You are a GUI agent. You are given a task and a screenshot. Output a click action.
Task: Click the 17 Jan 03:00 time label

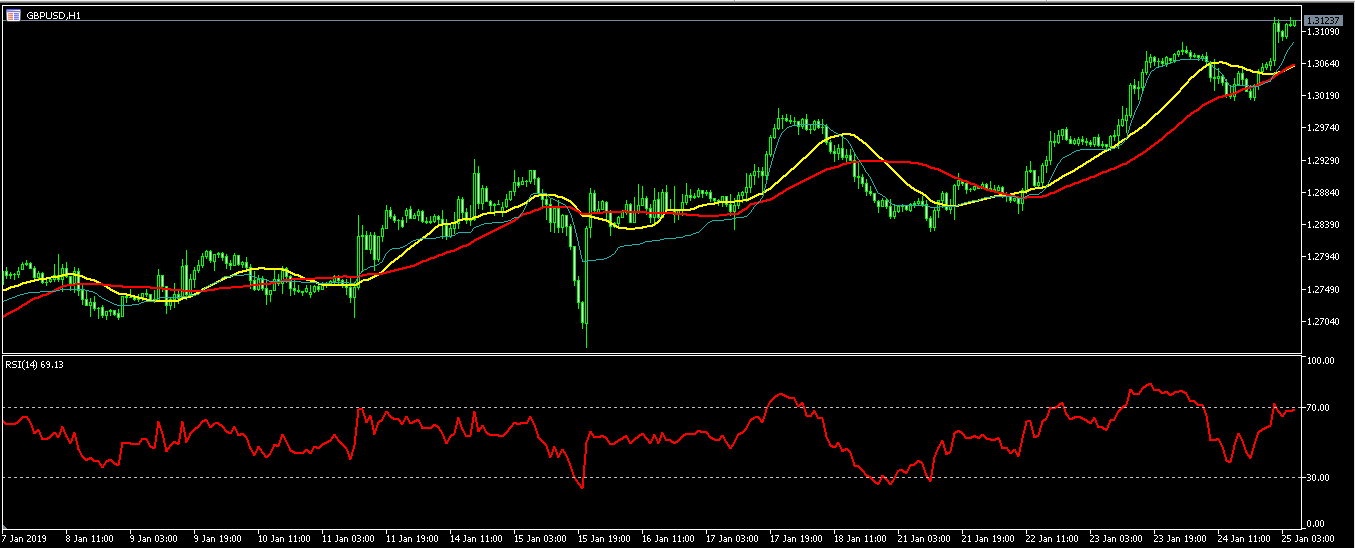732,538
